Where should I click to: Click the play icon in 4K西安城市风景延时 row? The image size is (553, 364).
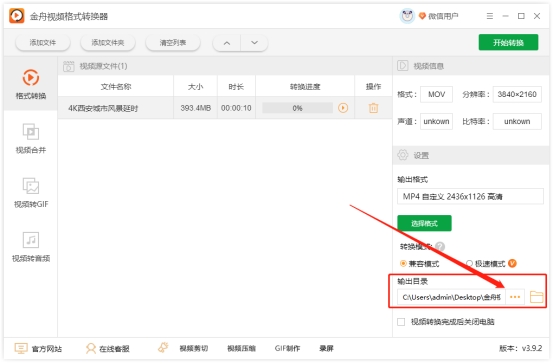(343, 108)
